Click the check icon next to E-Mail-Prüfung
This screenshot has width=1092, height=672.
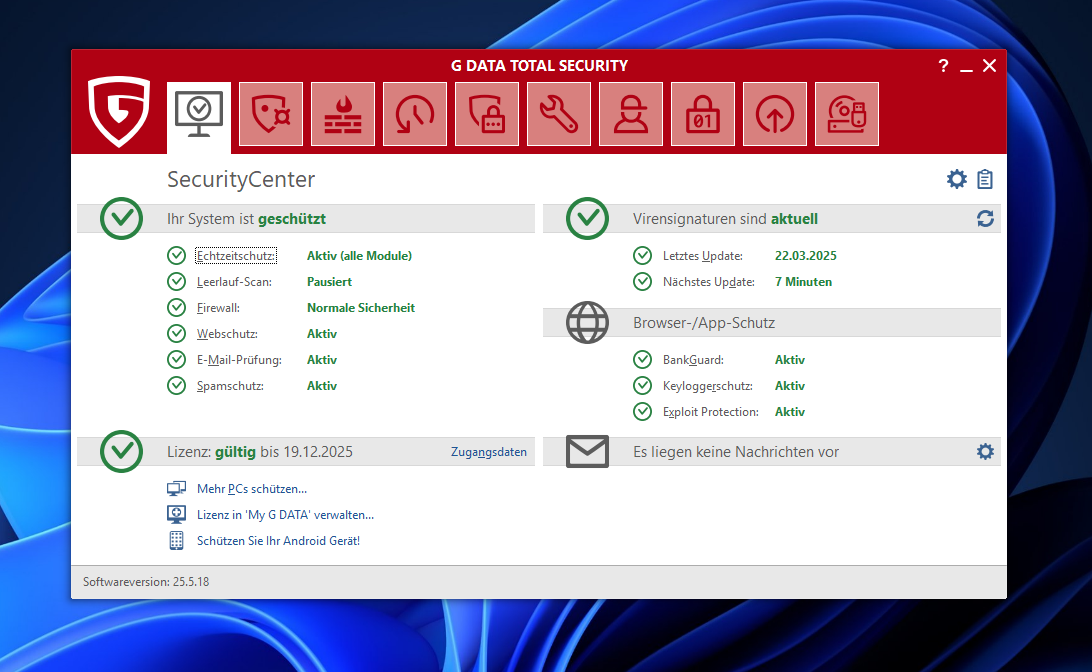click(x=176, y=359)
